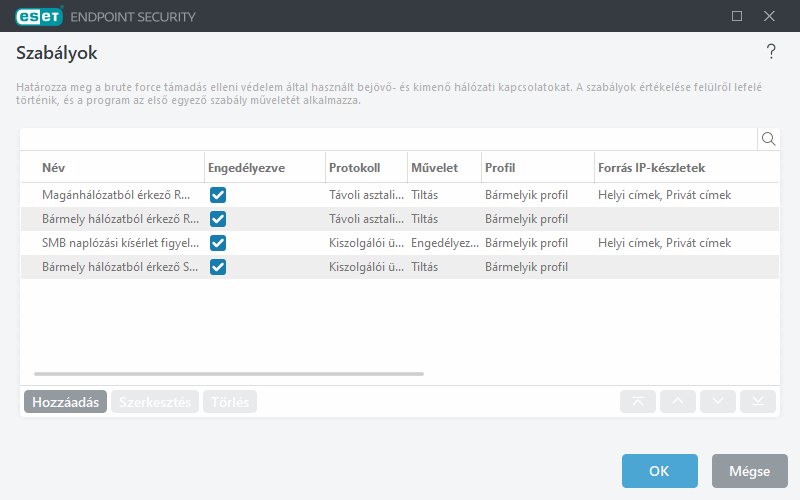The image size is (800, 500).
Task: Move rule to bottom arrow button
Action: pyautogui.click(x=758, y=401)
